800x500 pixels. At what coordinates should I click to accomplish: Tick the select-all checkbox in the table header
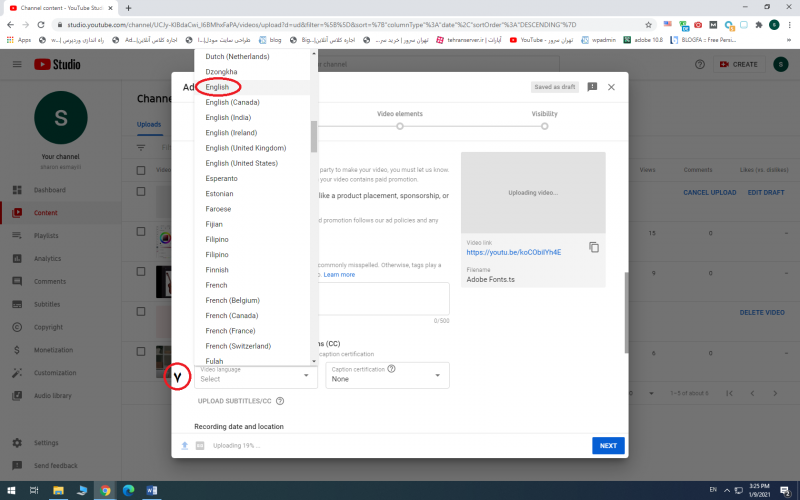click(141, 170)
